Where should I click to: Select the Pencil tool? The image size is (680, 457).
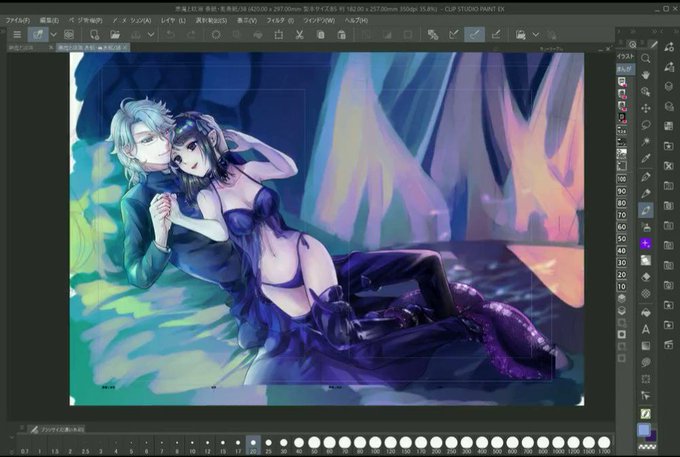(x=646, y=193)
